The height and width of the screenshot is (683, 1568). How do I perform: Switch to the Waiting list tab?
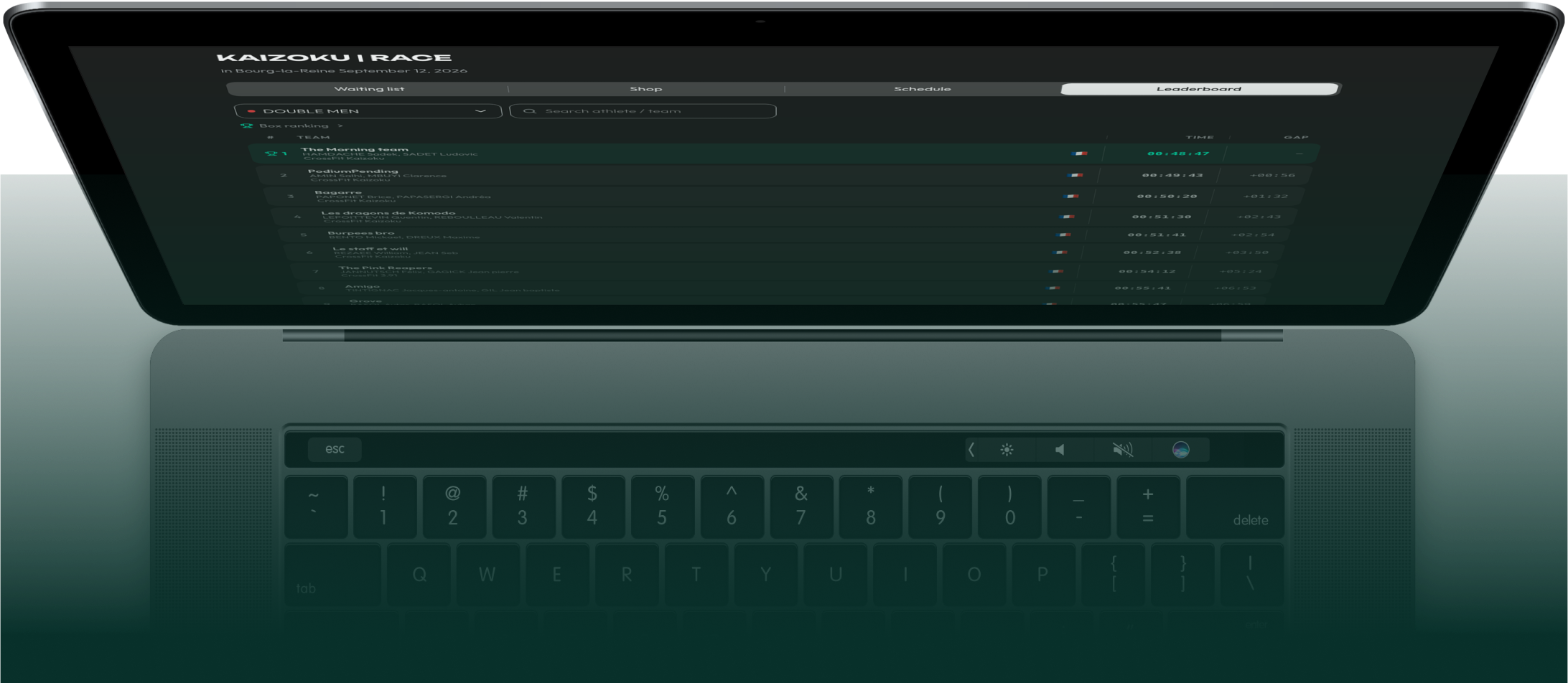tap(368, 89)
